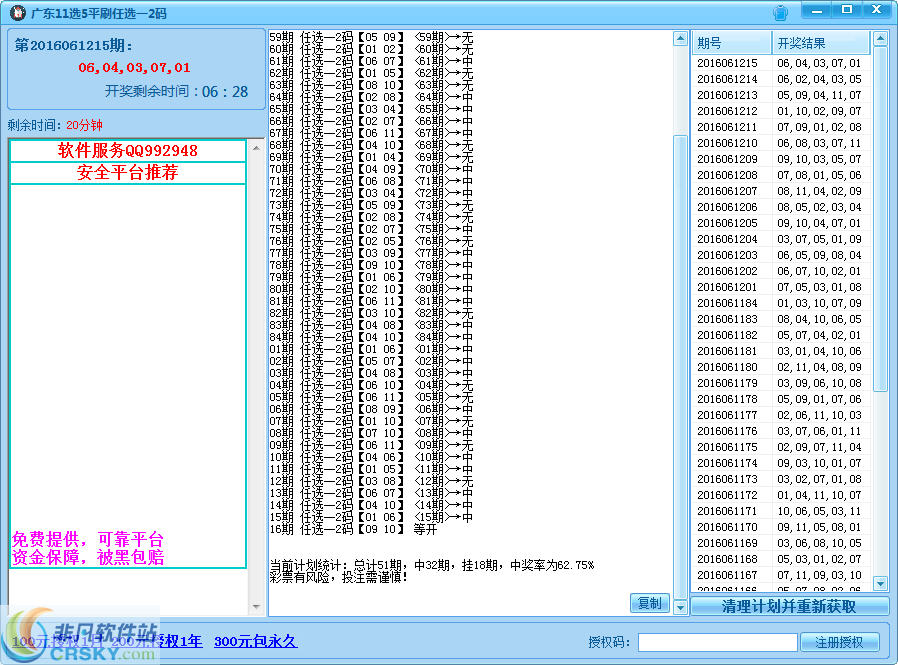Click the 期号 column header
Screen dimensions: 898x665
(x=731, y=43)
